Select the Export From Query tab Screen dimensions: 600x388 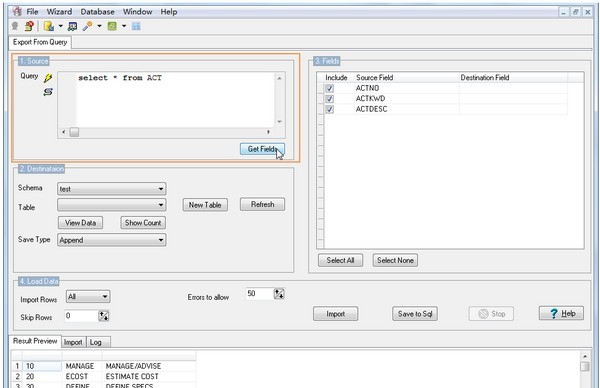point(40,42)
